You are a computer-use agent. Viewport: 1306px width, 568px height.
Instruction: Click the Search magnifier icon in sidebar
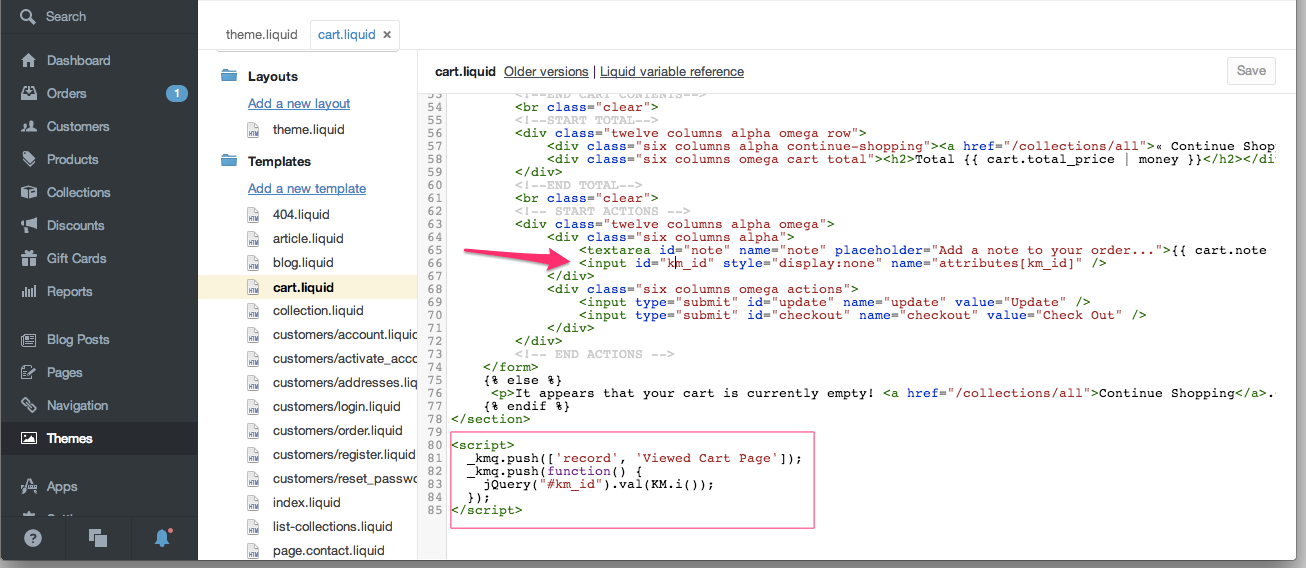[29, 17]
